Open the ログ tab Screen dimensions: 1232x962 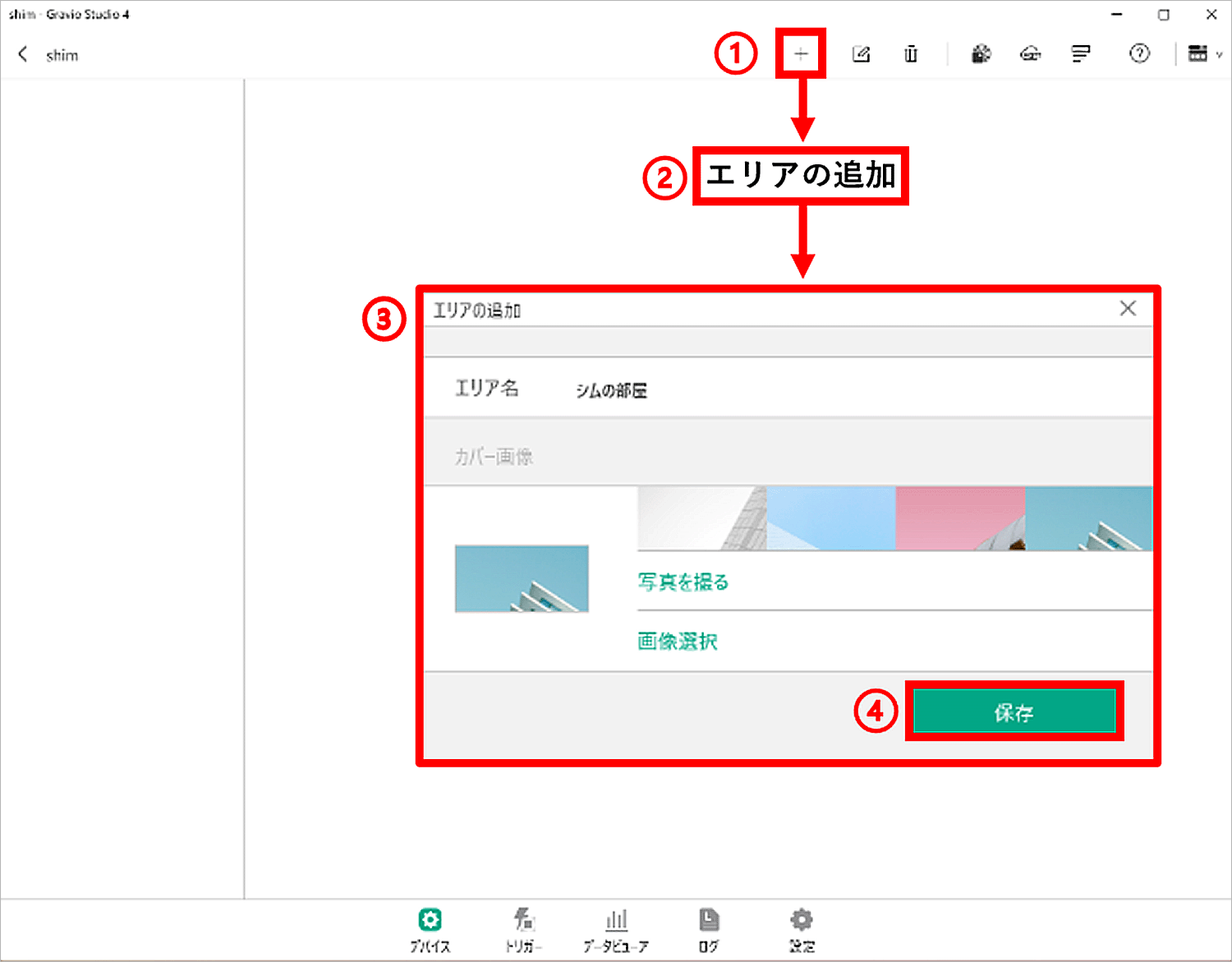click(x=709, y=931)
